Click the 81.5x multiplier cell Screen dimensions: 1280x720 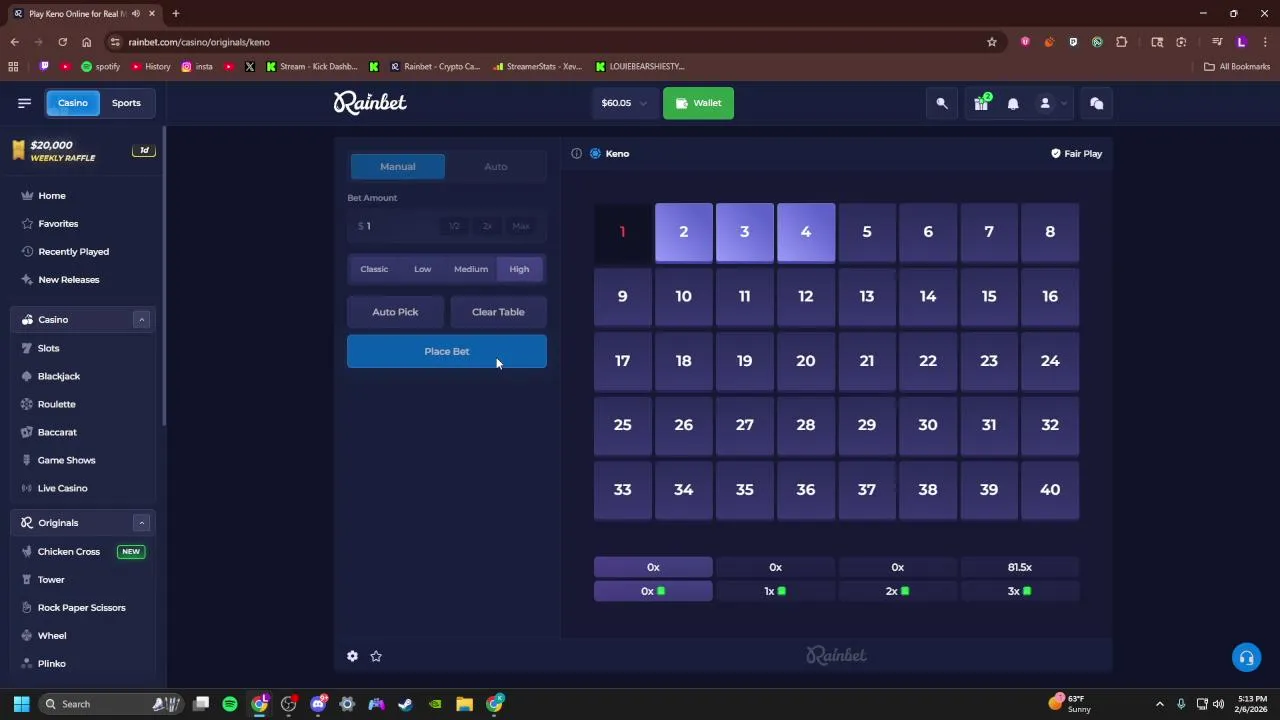[1020, 567]
